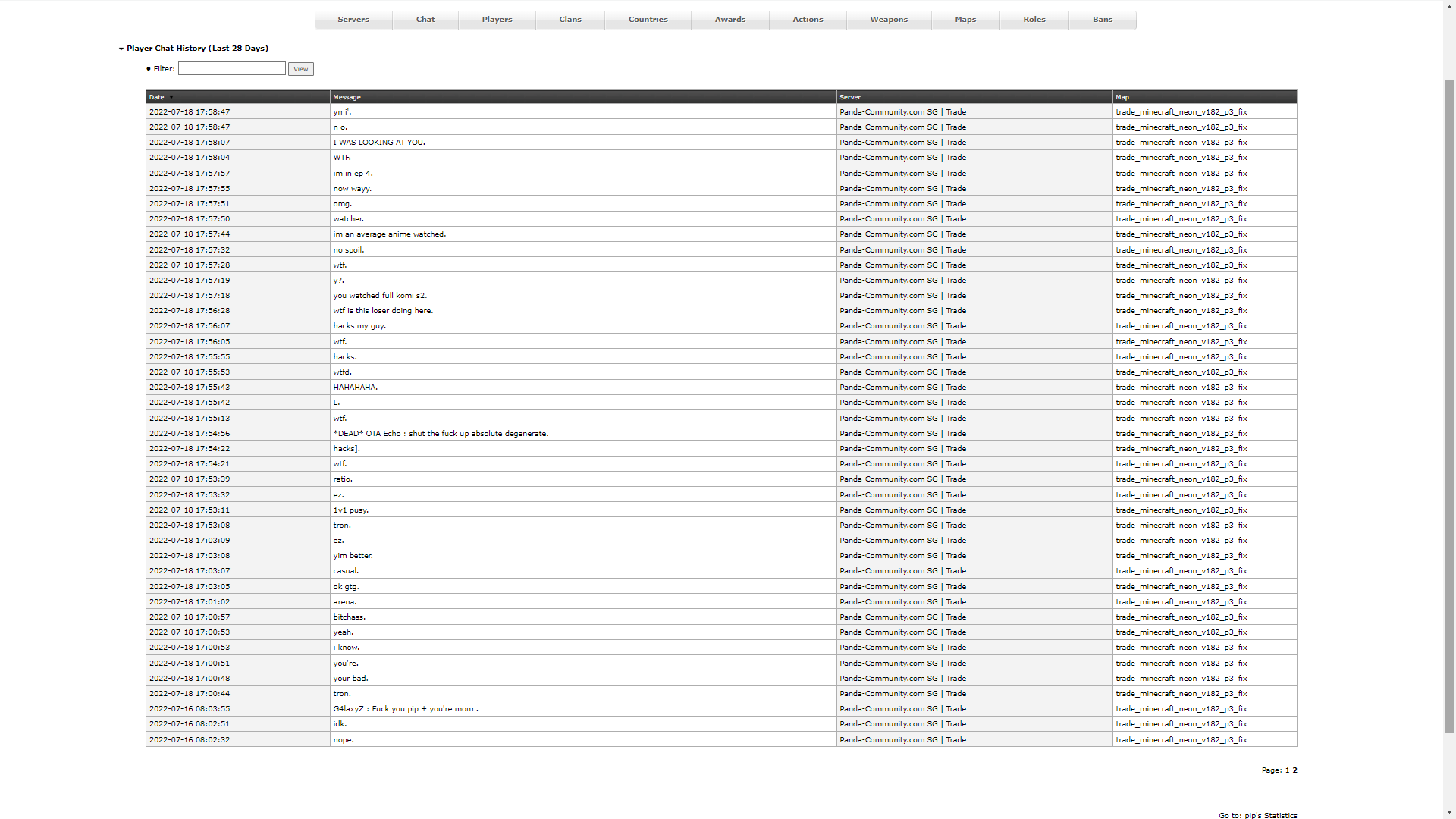Switch to the Chat tab
Screen dimensions: 1456x819
coord(425,20)
